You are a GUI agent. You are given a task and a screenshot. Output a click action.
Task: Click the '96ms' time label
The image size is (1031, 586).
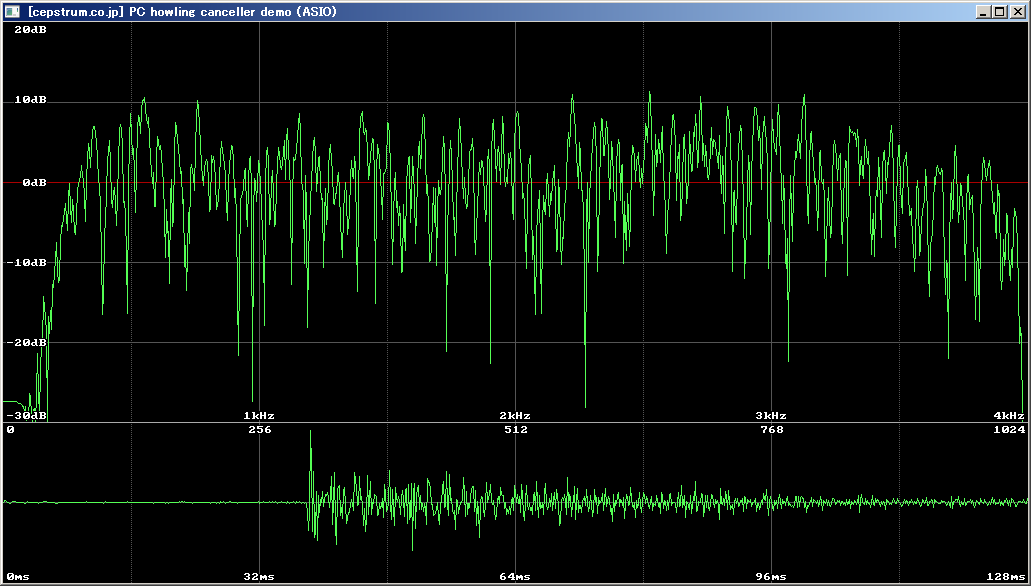[771, 577]
